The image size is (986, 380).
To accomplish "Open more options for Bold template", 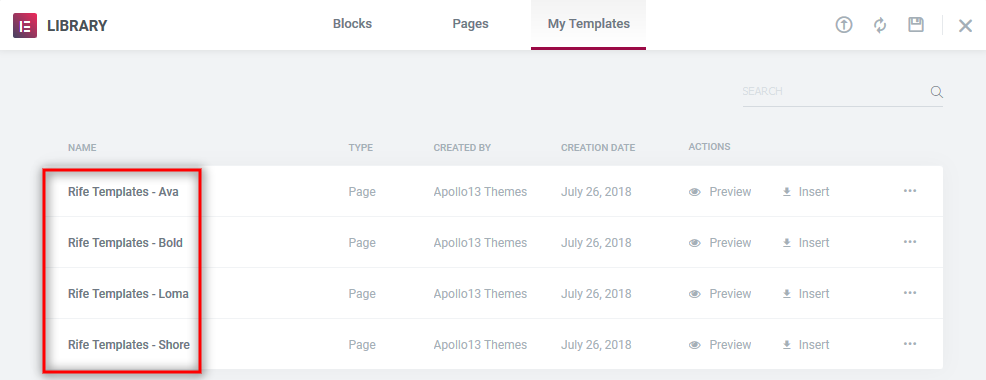I will coord(910,242).
